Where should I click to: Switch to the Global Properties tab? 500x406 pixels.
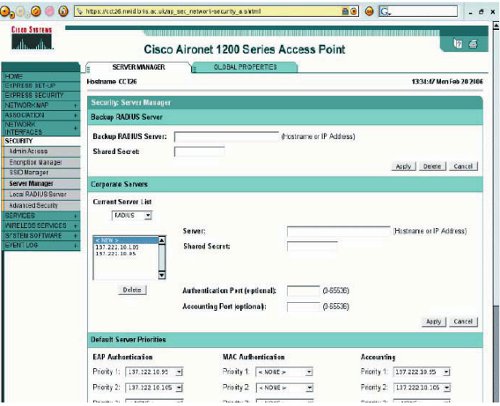tap(245, 67)
